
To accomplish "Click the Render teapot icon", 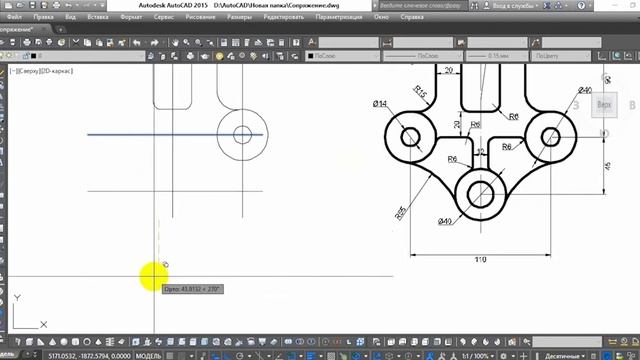I will pyautogui.click(x=204, y=56).
